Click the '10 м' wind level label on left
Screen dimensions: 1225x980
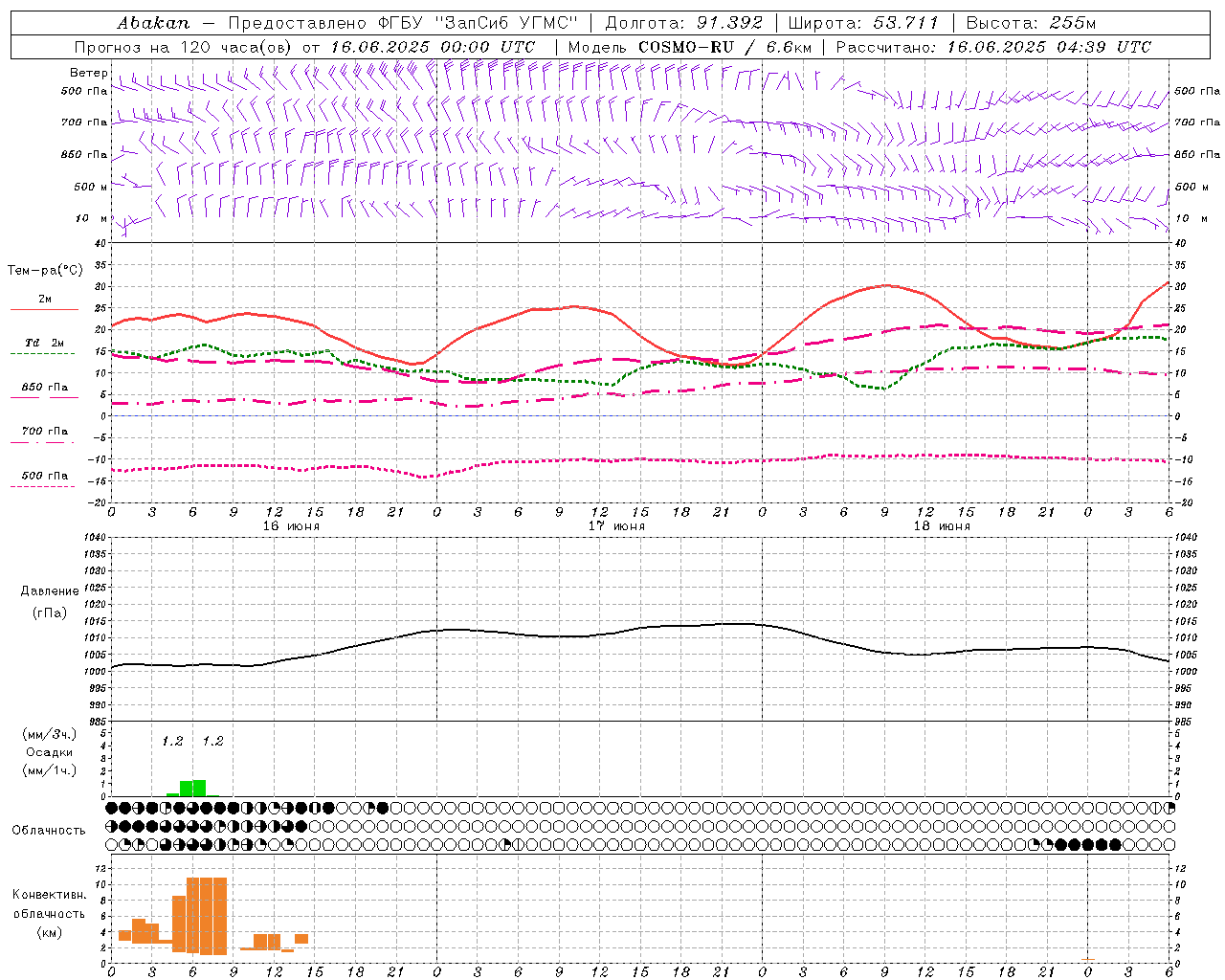coord(92,218)
